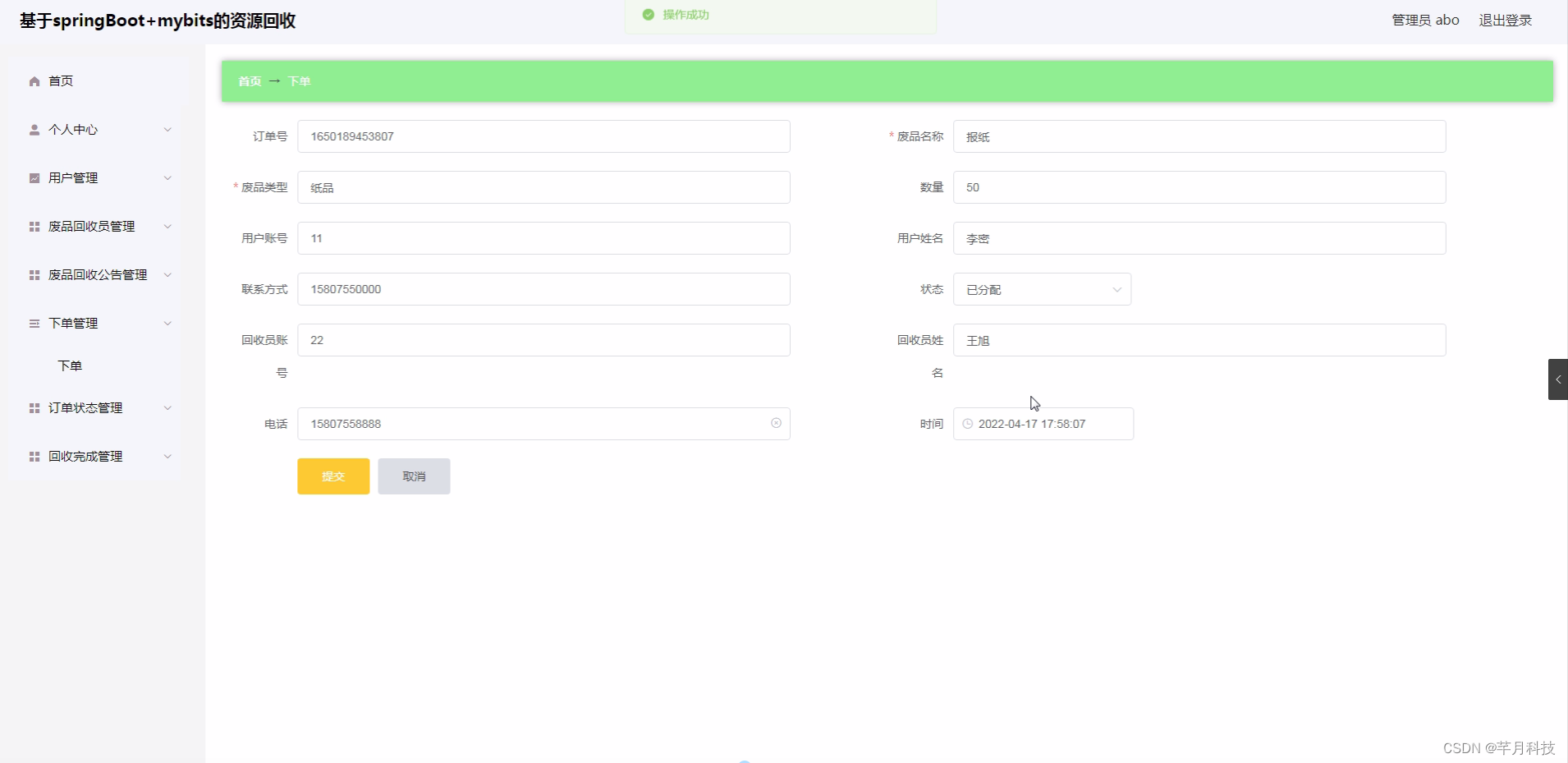The height and width of the screenshot is (763, 1568).
Task: Expand the 用户管理 submenu
Action: pyautogui.click(x=167, y=177)
